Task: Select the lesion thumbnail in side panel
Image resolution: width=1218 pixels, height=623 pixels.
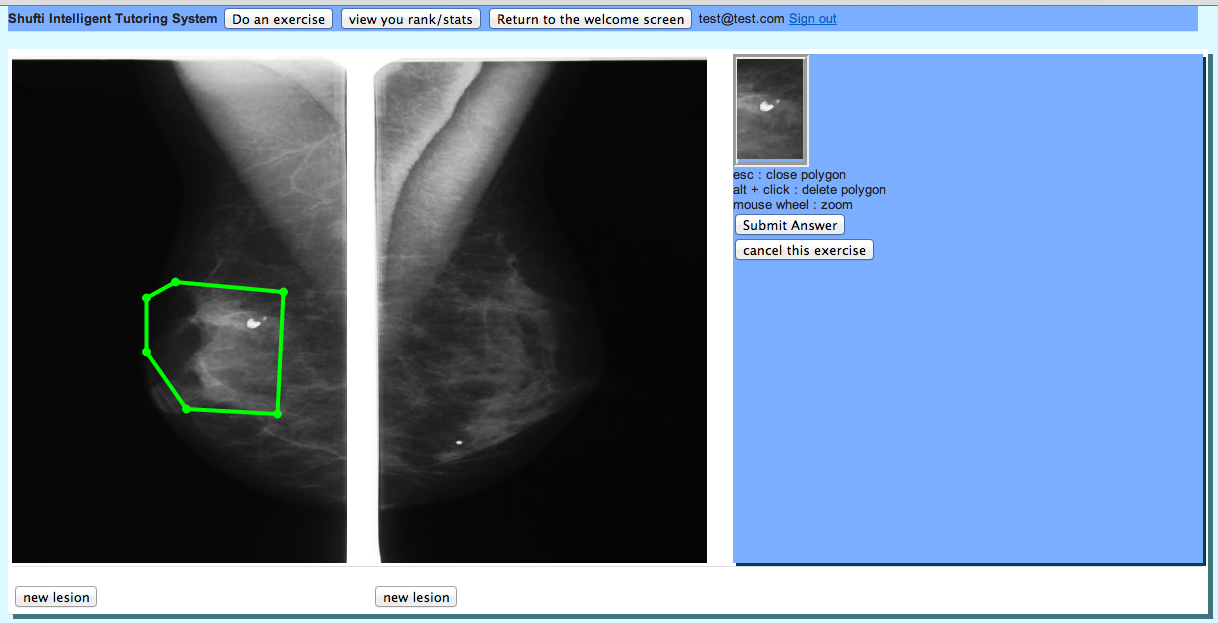Action: [770, 110]
